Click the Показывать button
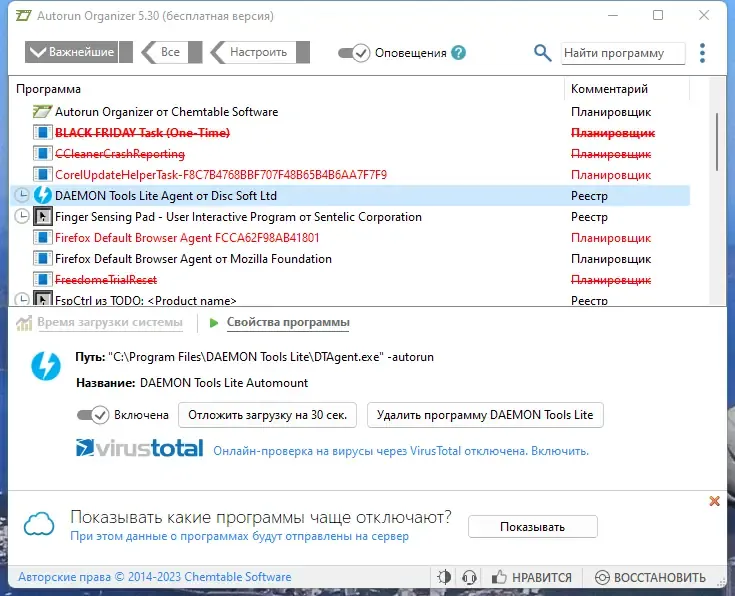 [532, 527]
